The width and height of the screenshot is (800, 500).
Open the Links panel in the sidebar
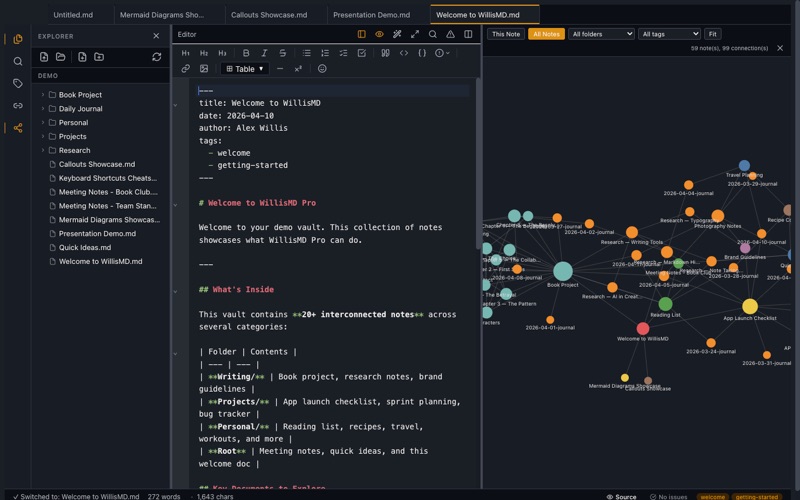click(x=18, y=106)
